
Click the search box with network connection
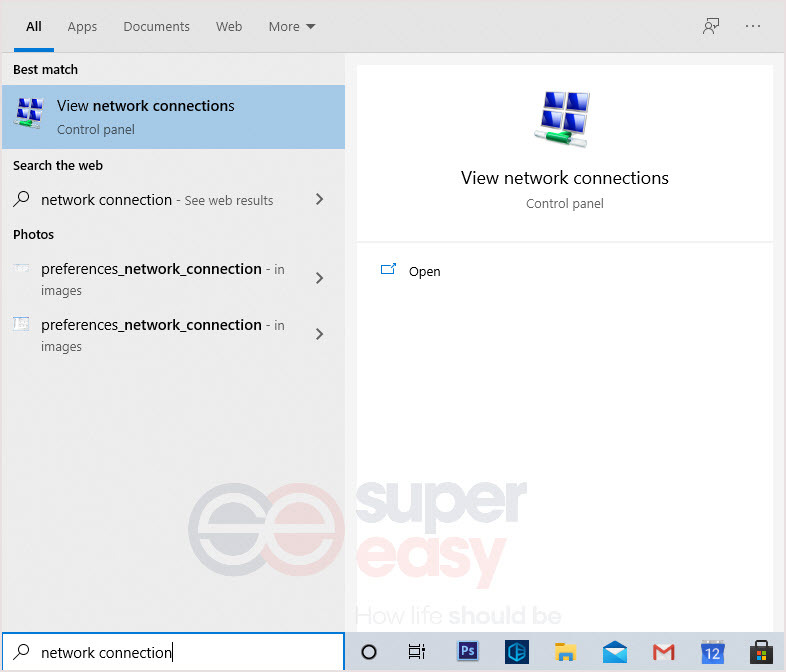(x=173, y=652)
